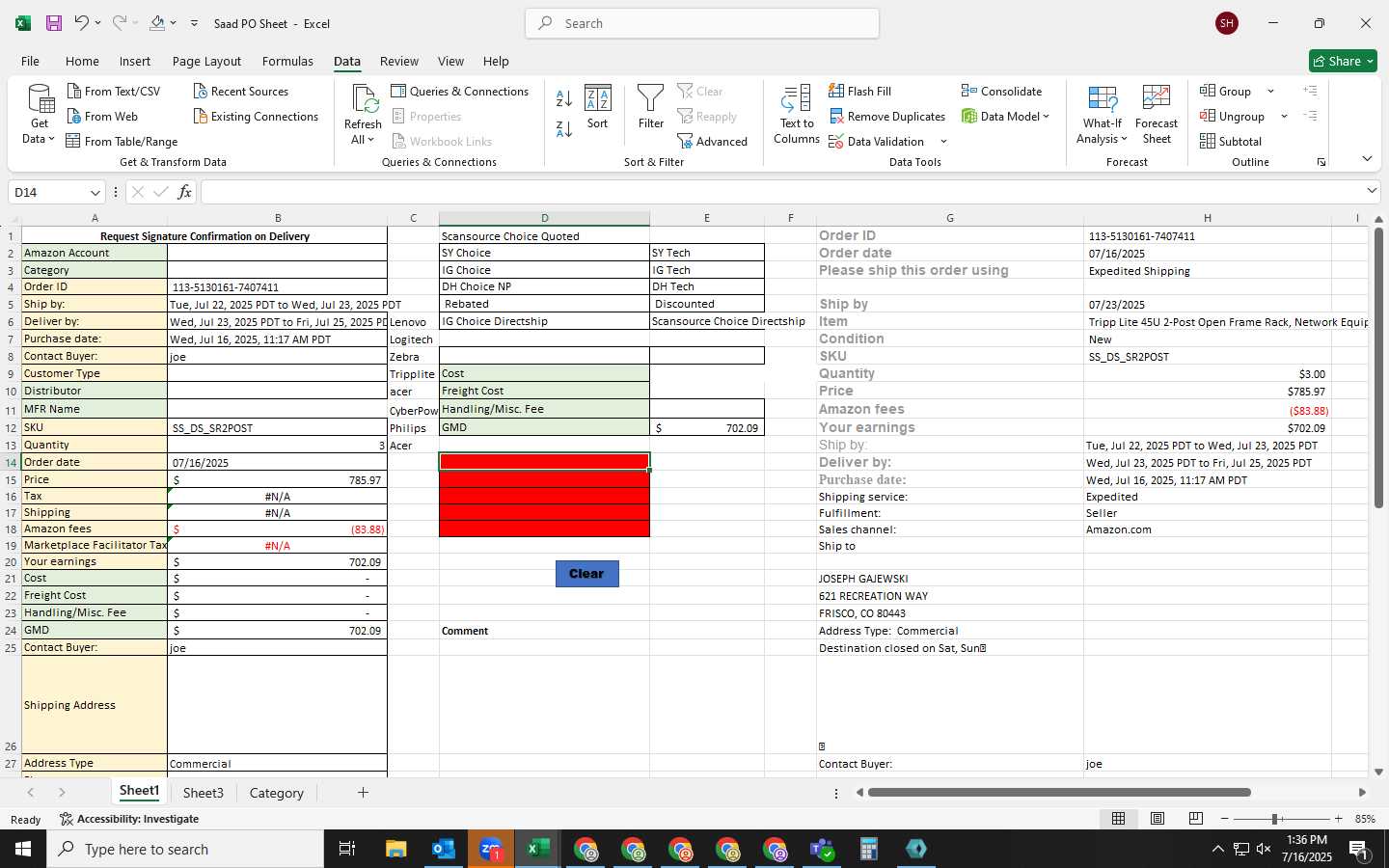The height and width of the screenshot is (868, 1389).
Task: Click the horizontal scrollbar thumb
Action: click(1059, 793)
